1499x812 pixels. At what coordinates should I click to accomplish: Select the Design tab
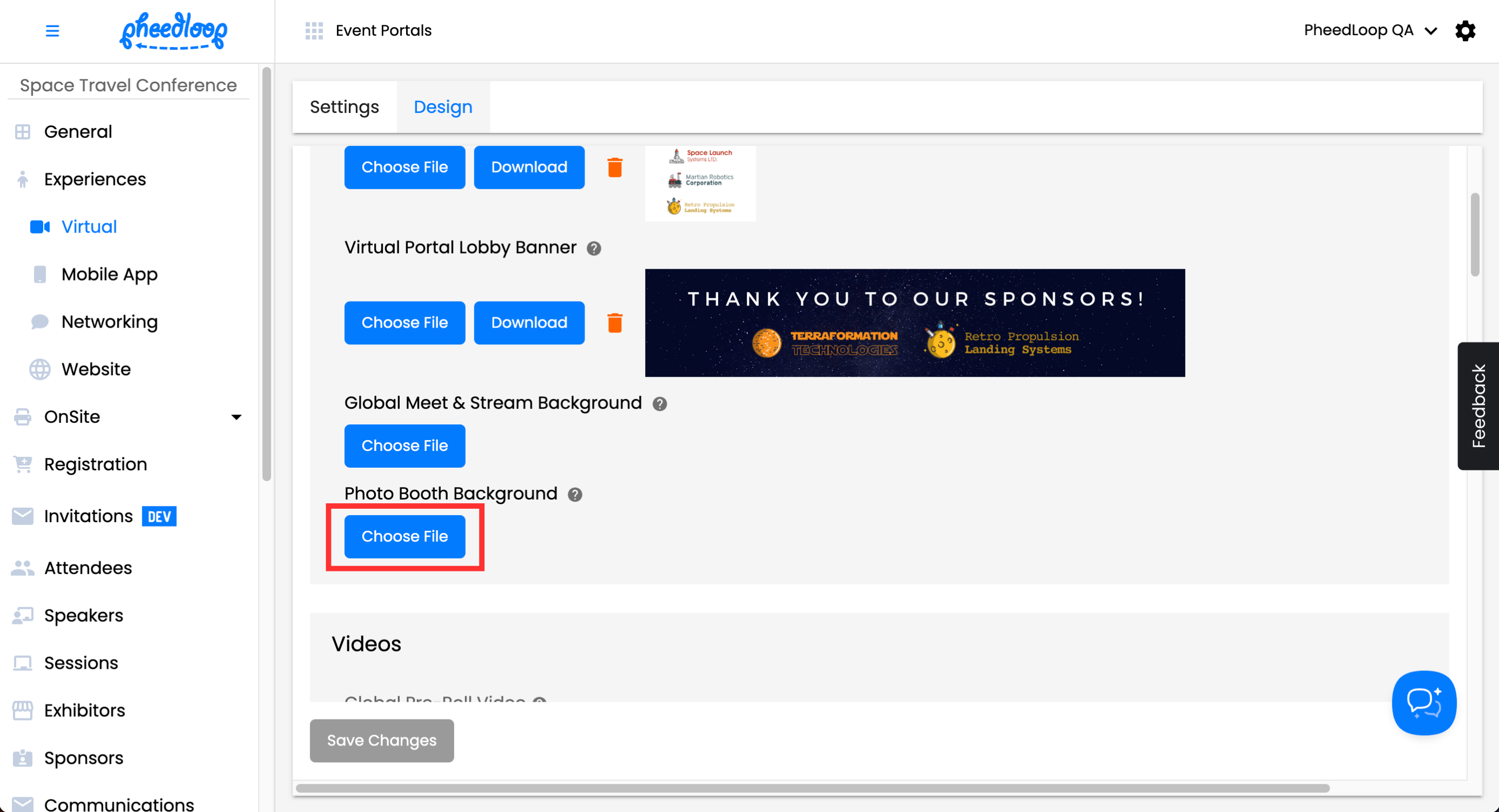point(442,107)
